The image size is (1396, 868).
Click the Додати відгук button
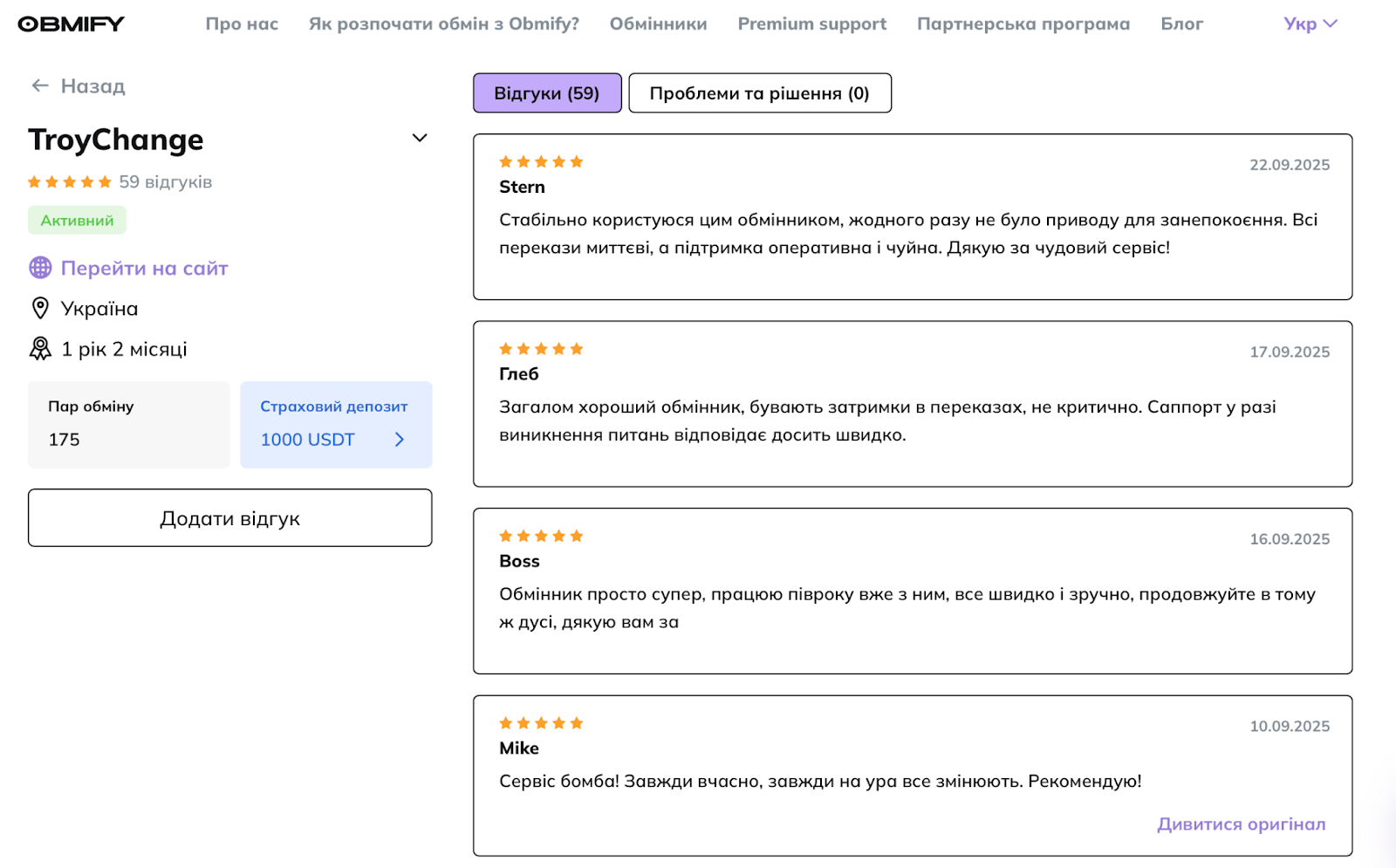229,518
